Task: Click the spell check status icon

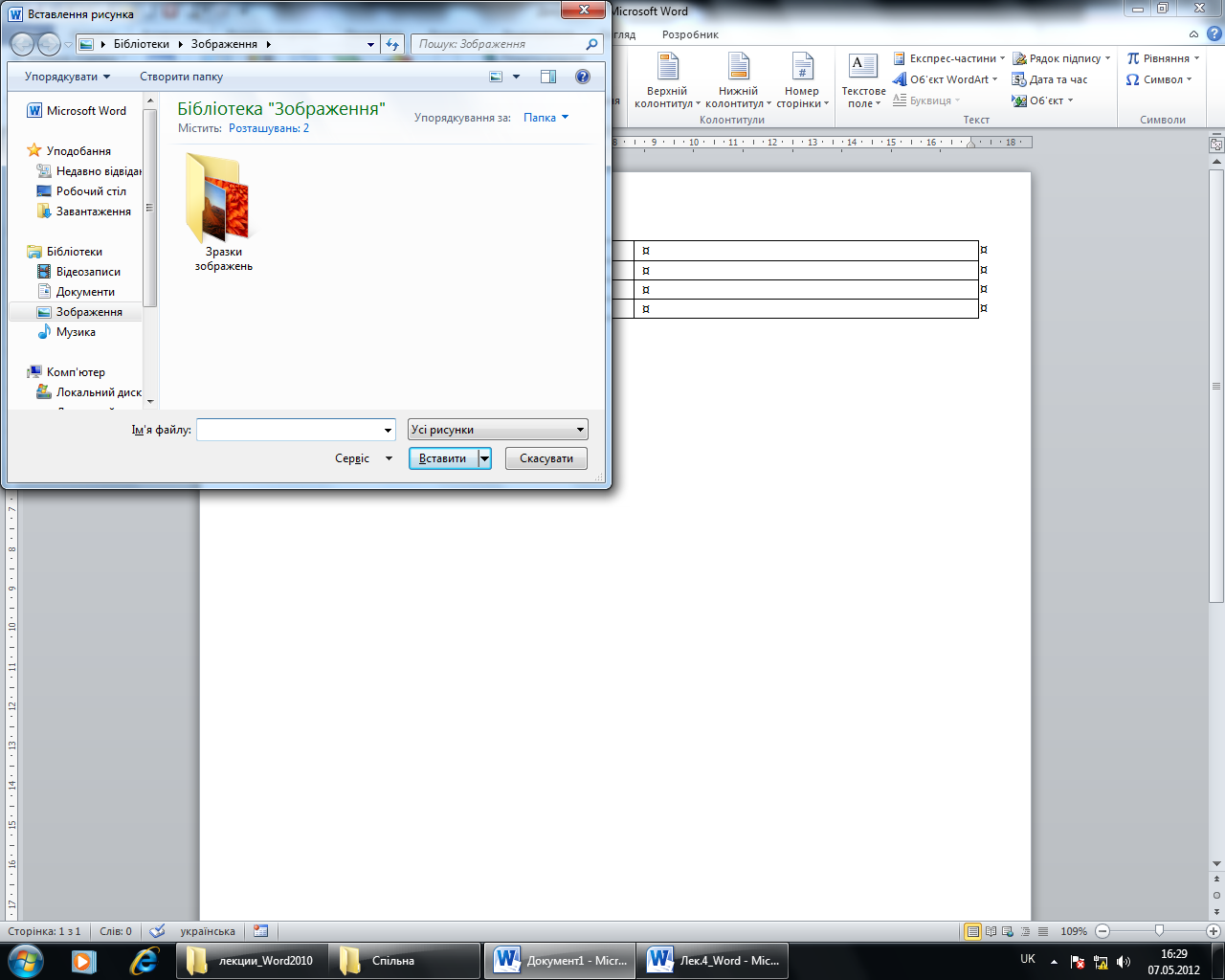Action: coord(157,931)
